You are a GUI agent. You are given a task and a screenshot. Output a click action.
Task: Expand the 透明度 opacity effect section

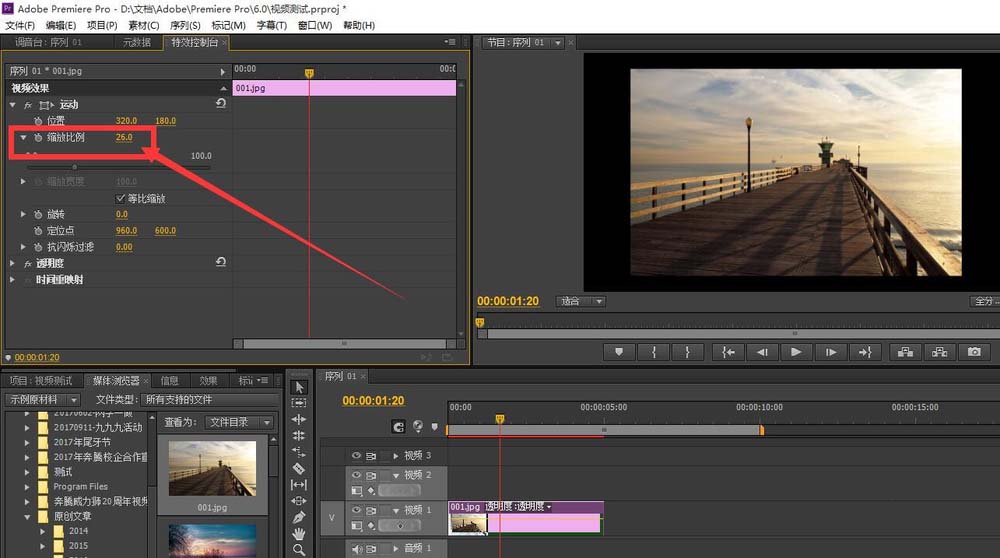13,263
